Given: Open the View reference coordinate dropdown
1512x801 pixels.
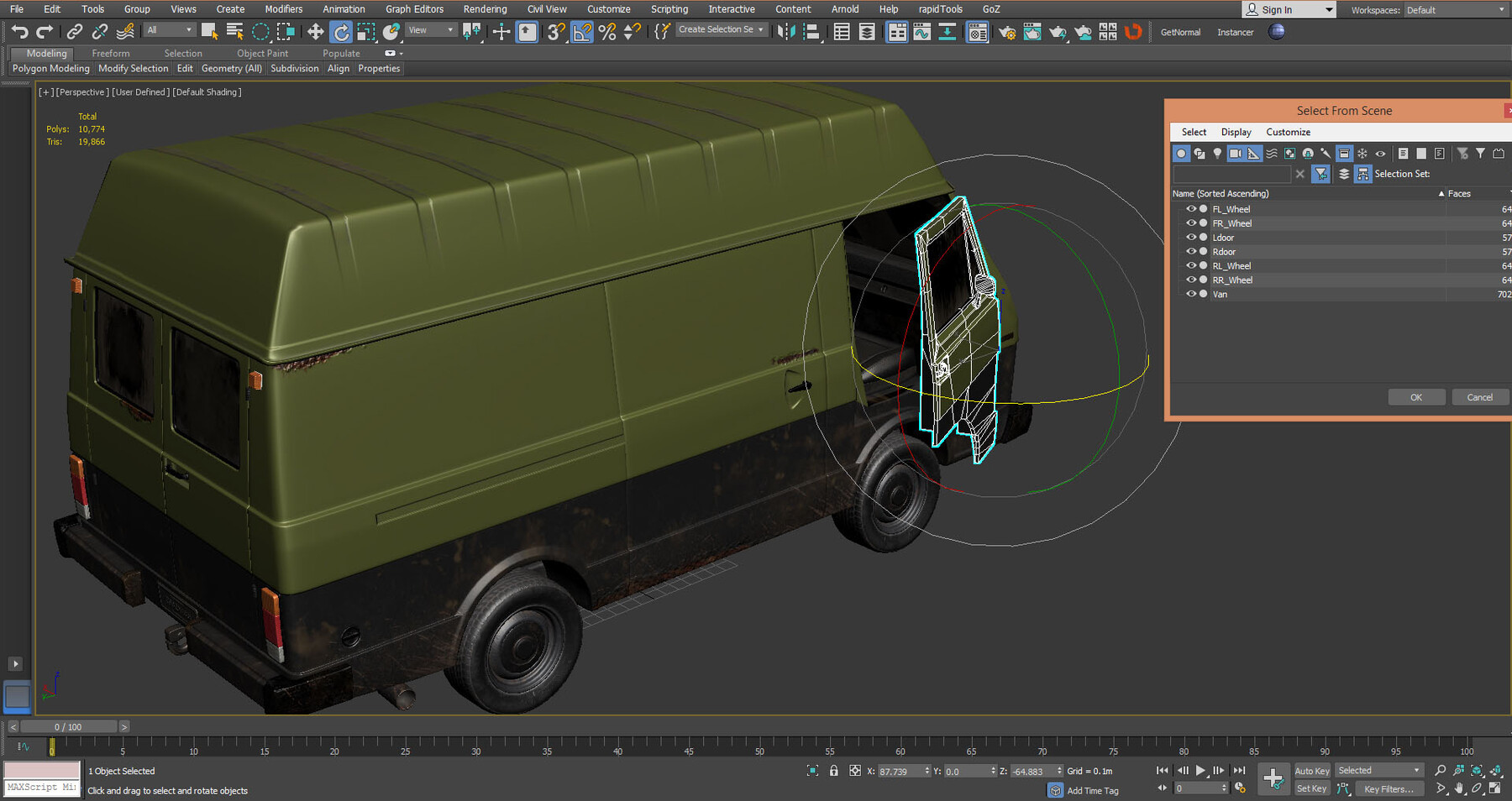Looking at the screenshot, I should 430,29.
